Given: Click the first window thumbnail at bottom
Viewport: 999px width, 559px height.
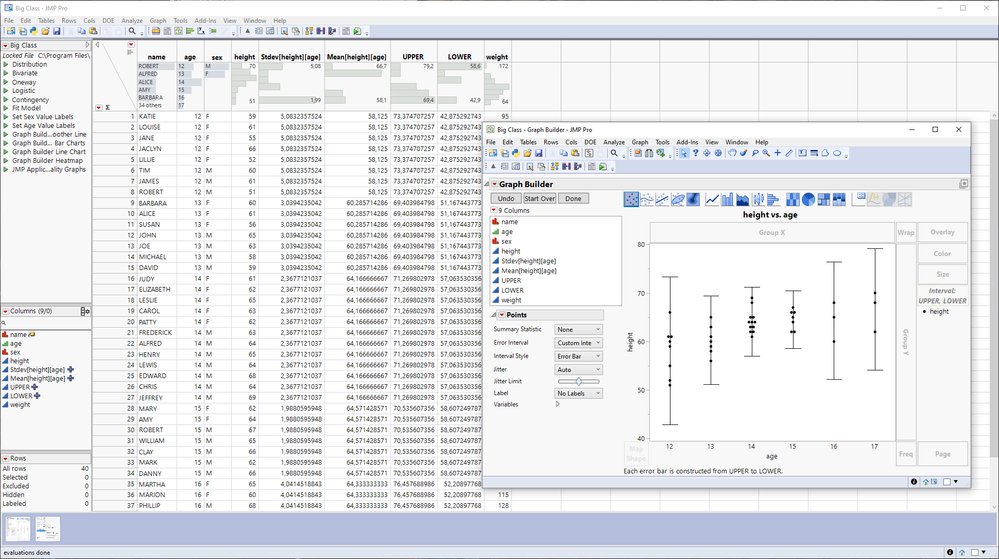Looking at the screenshot, I should (x=18, y=529).
